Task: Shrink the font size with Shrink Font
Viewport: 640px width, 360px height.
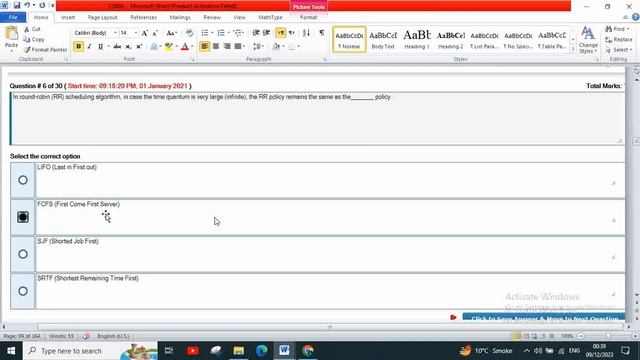Action: click(x=155, y=33)
